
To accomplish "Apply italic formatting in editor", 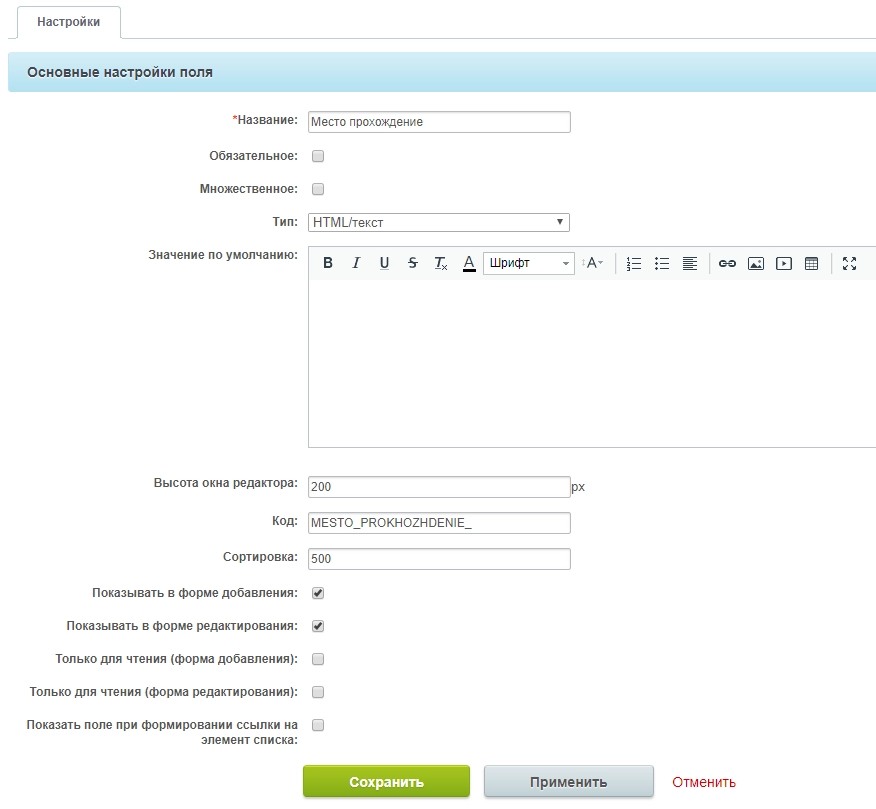I will point(355,263).
